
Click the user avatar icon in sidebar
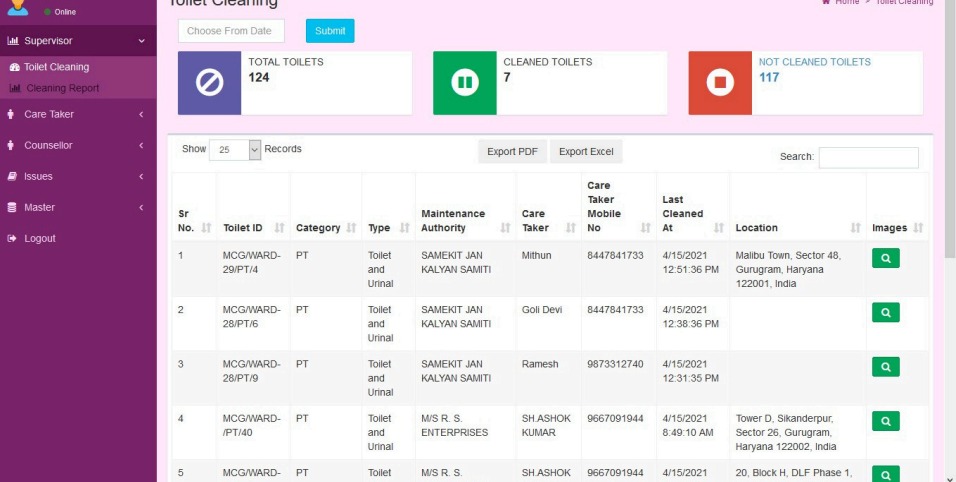18,7
